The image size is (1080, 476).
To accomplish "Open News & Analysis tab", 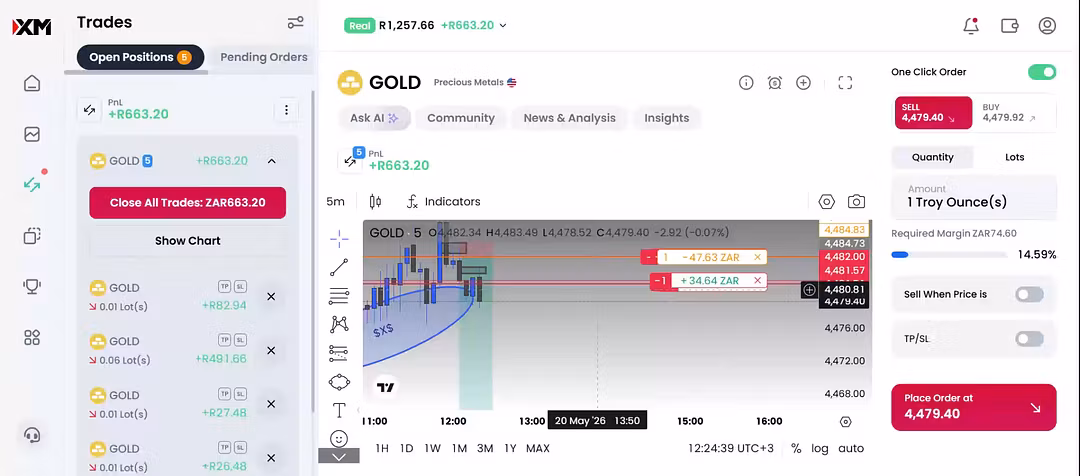I will pyautogui.click(x=570, y=118).
